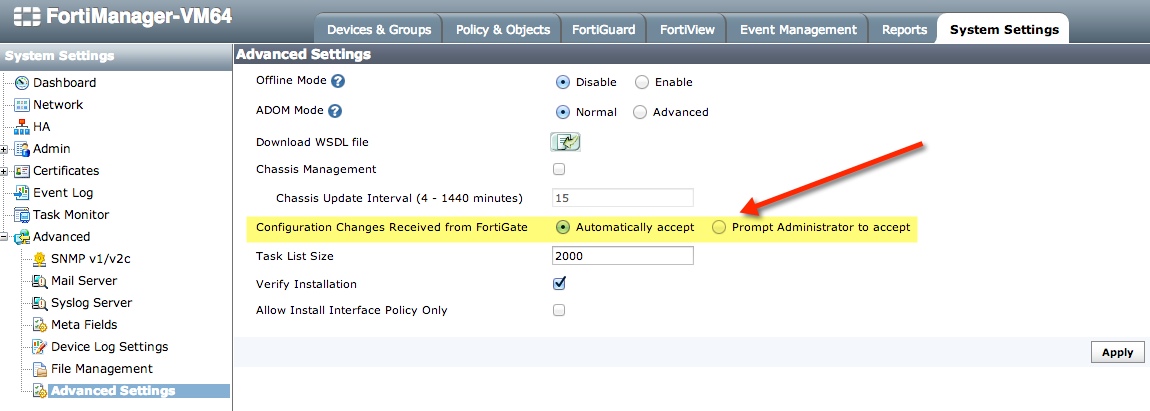Image resolution: width=1150 pixels, height=411 pixels.
Task: Click the 'Advanced Settings' panel header
Action: [x=304, y=54]
